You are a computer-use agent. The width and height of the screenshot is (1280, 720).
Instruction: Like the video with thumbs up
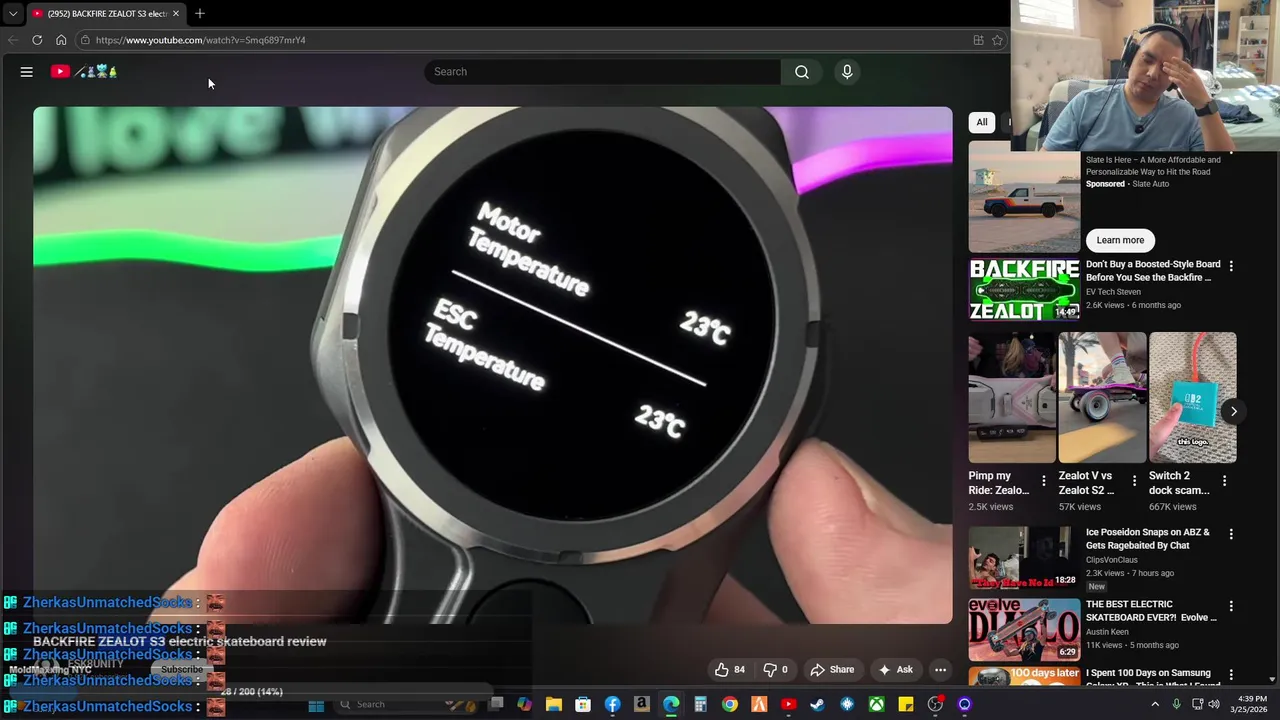pos(730,670)
